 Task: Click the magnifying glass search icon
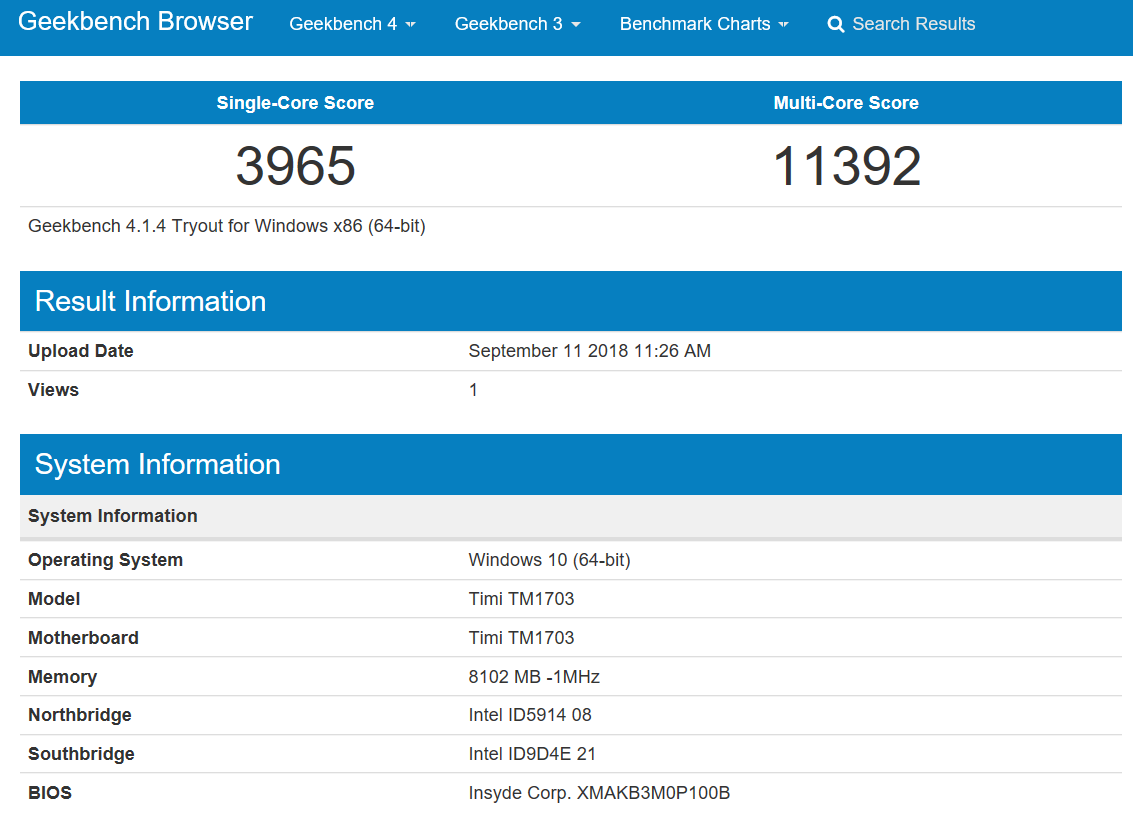click(836, 25)
